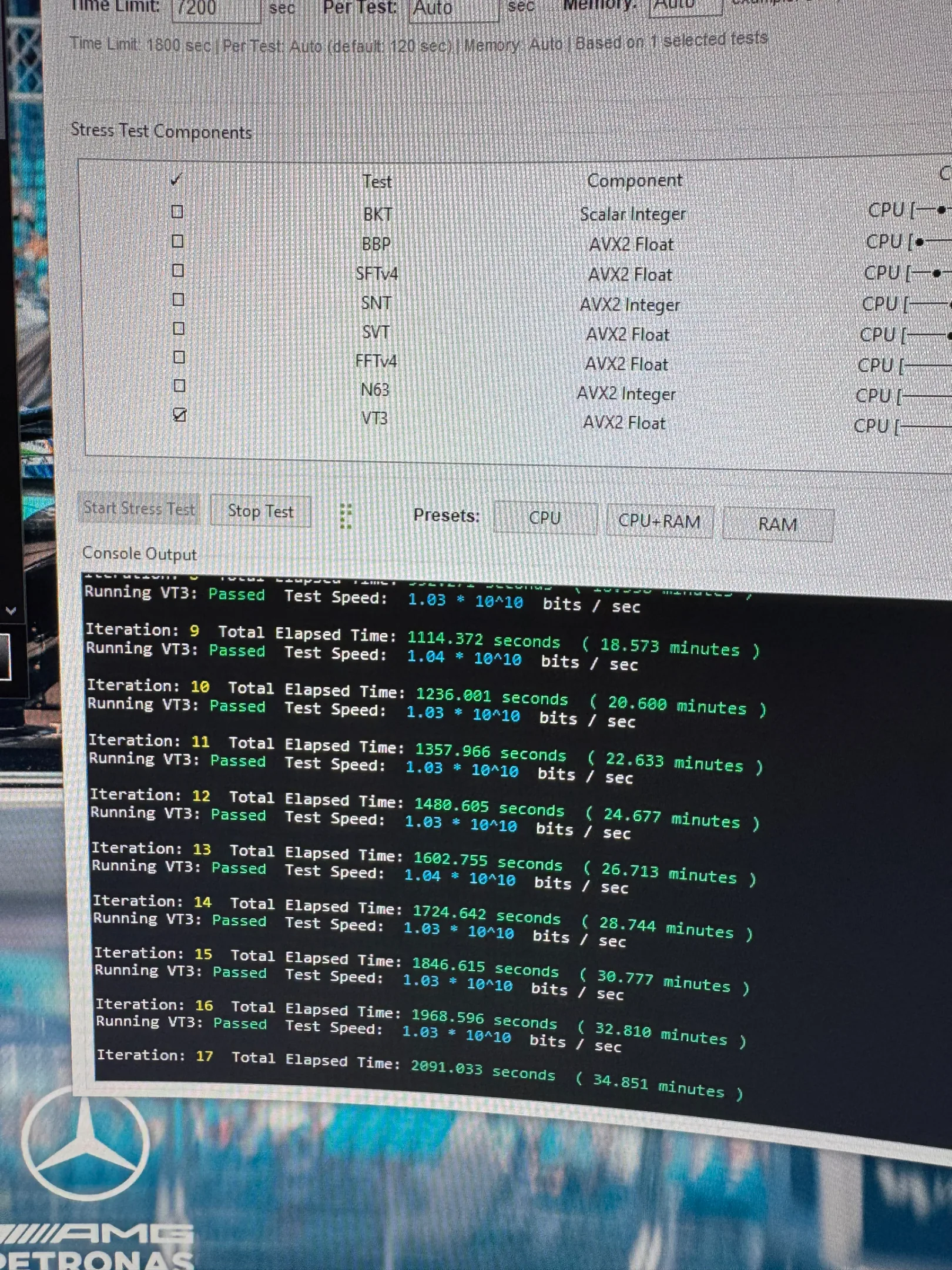Click the BBP test name
Screen dimensions: 952x1270
pos(376,244)
